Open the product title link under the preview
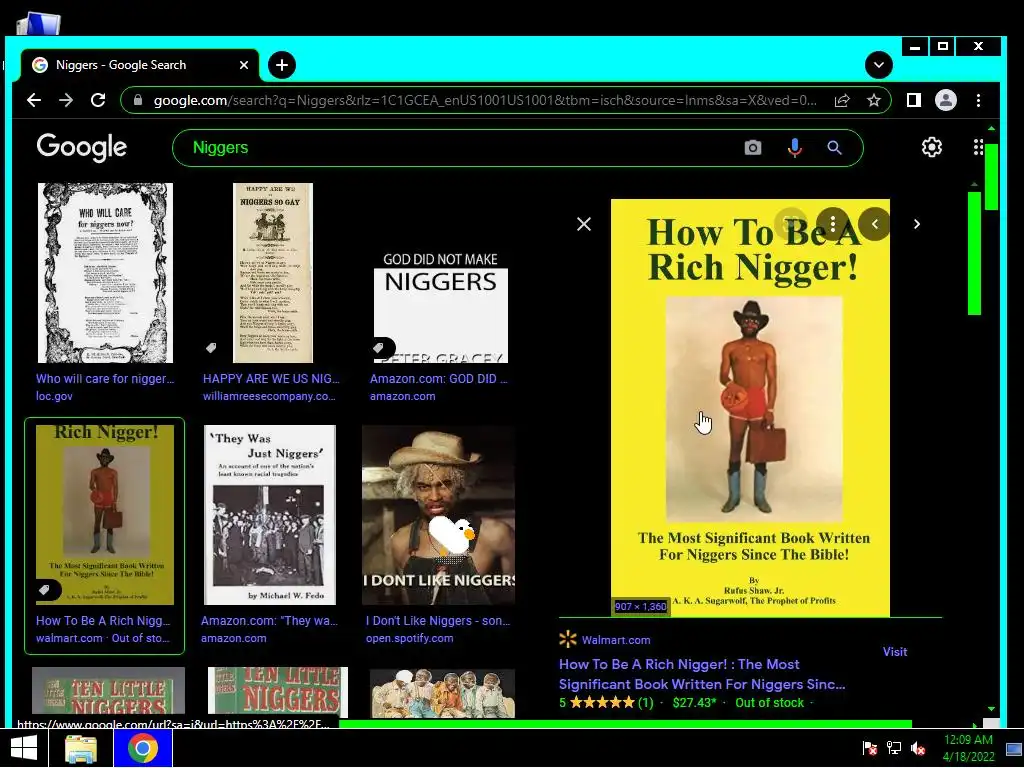Screen dimensions: 1024x768 [702, 674]
